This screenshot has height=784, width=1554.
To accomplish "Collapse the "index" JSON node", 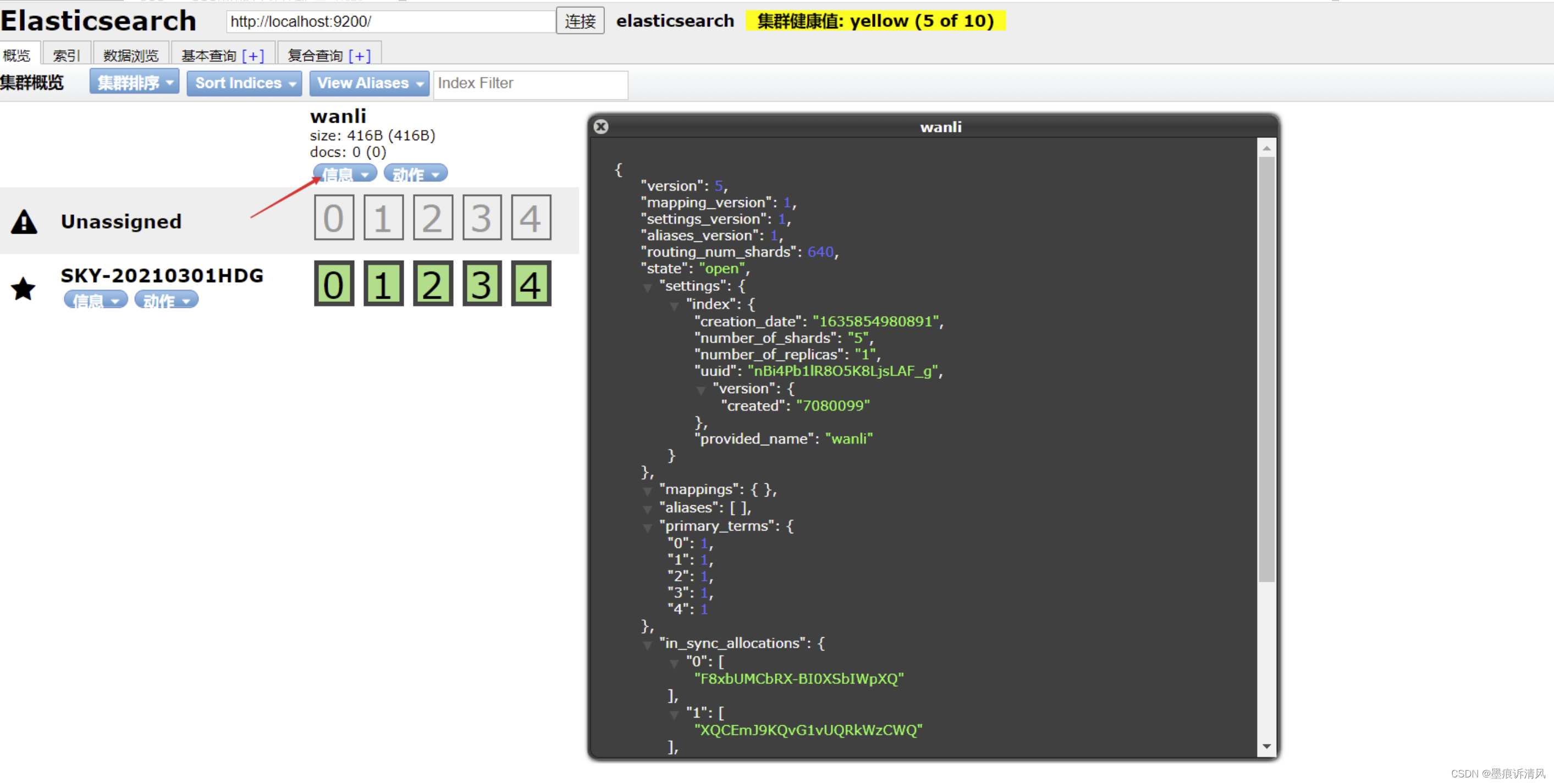I will pyautogui.click(x=675, y=306).
